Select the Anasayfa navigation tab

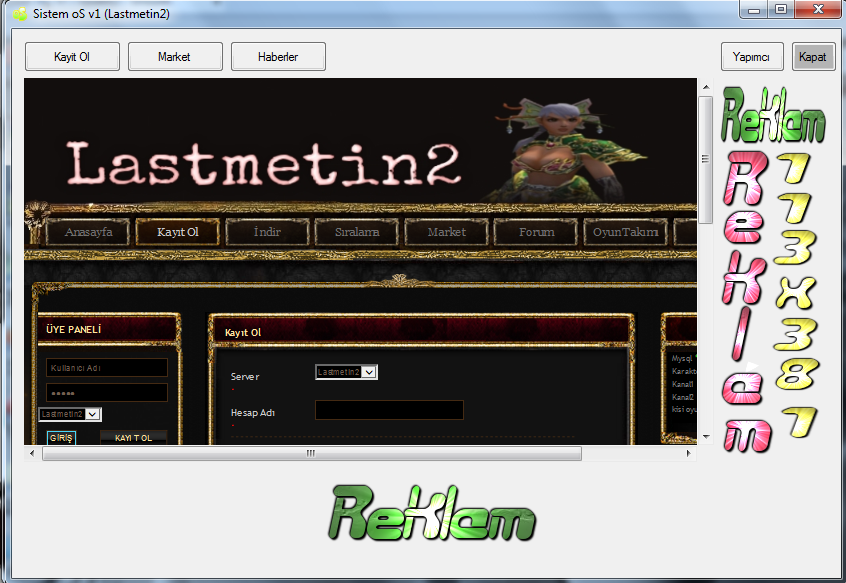coord(88,232)
